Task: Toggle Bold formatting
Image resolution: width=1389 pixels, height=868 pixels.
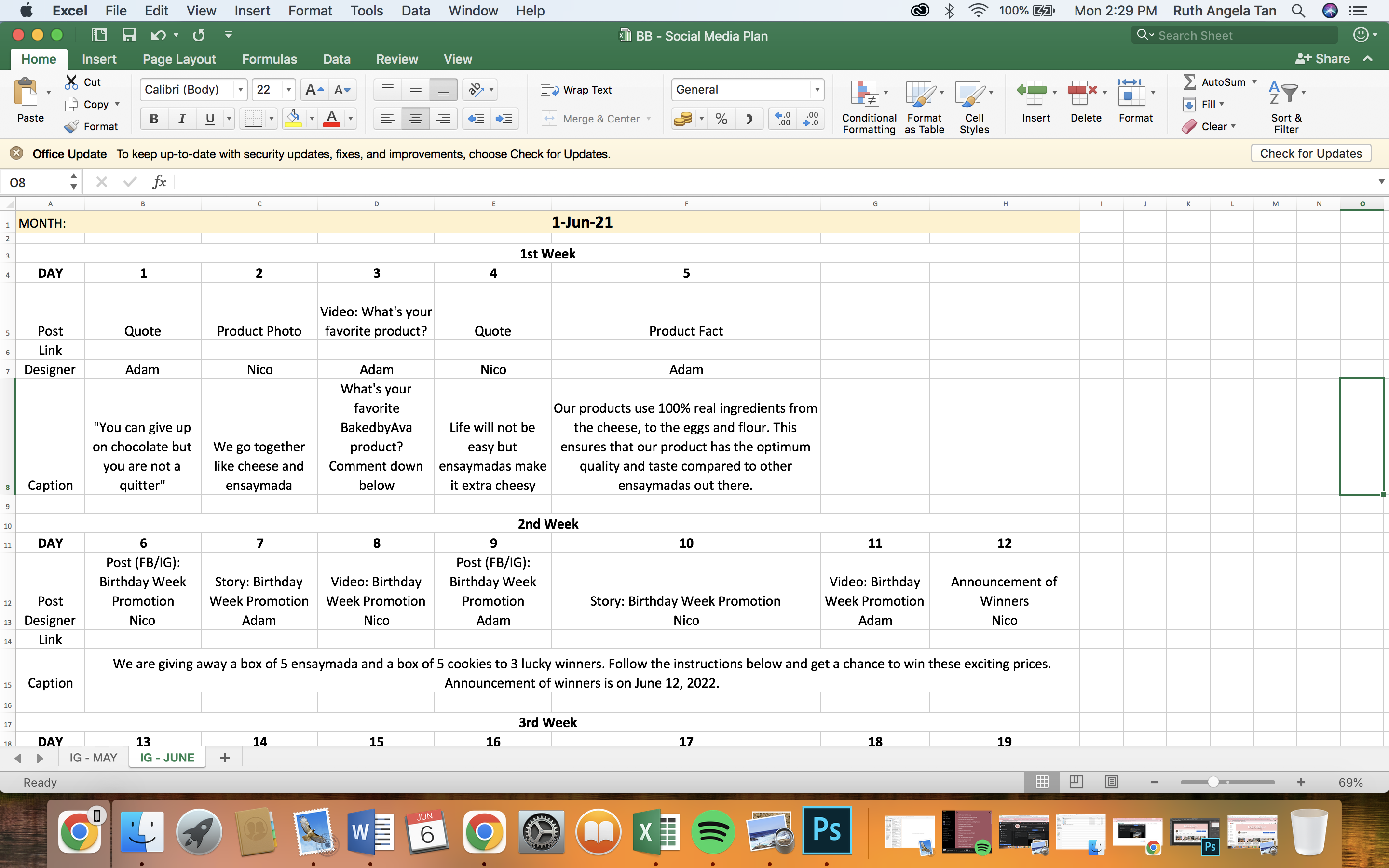Action: coord(154,119)
